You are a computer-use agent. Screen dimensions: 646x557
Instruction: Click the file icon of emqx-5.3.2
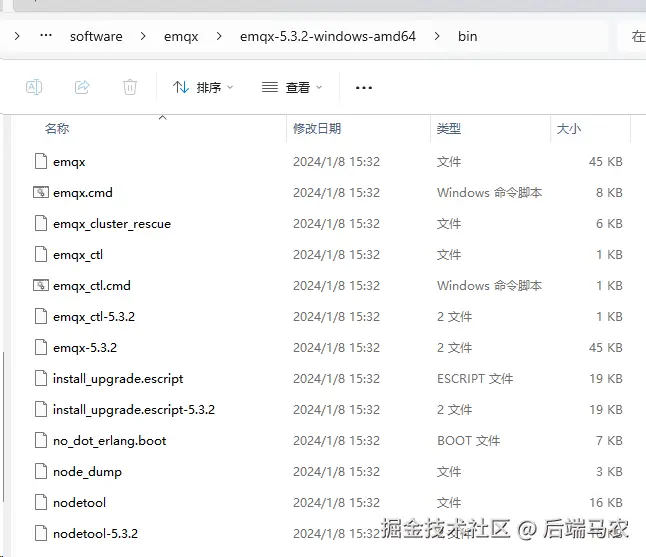41,347
